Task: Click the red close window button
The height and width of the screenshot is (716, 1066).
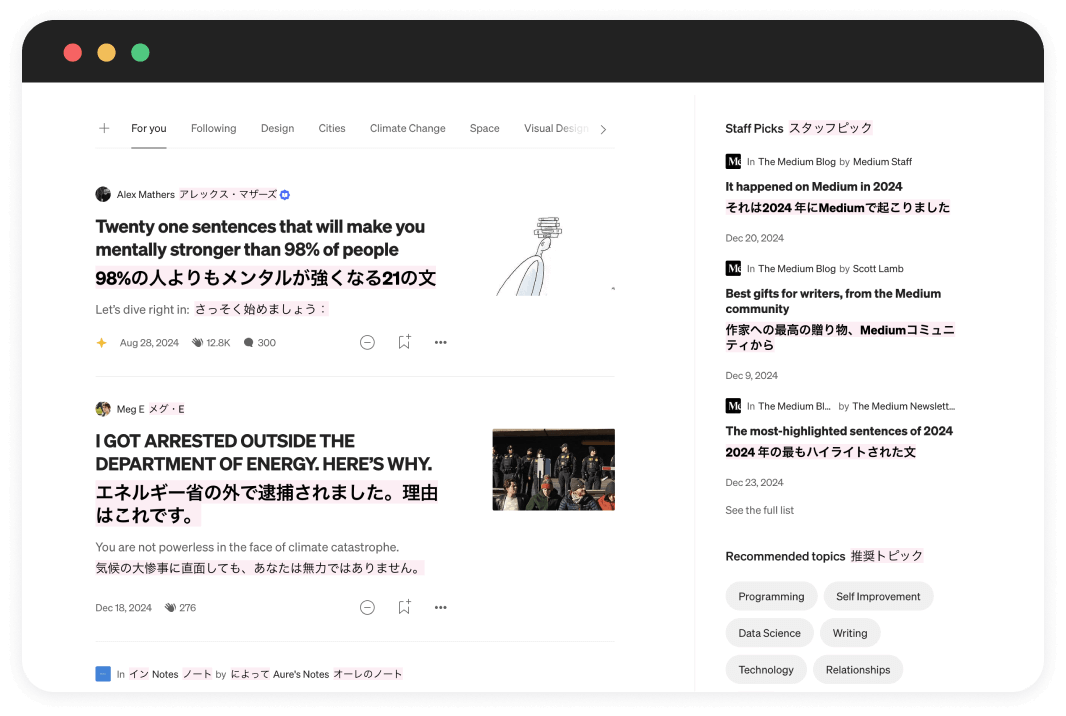Action: (73, 52)
